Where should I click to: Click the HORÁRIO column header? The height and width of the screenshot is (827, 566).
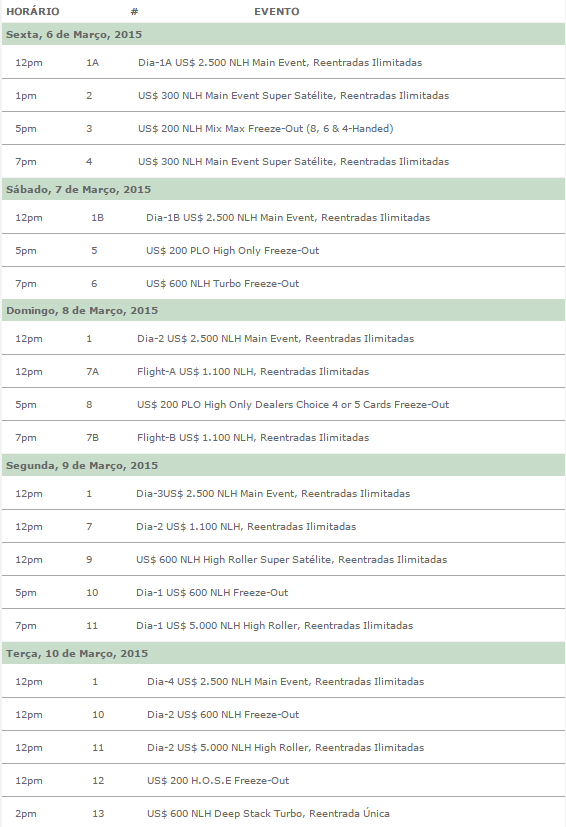(33, 11)
